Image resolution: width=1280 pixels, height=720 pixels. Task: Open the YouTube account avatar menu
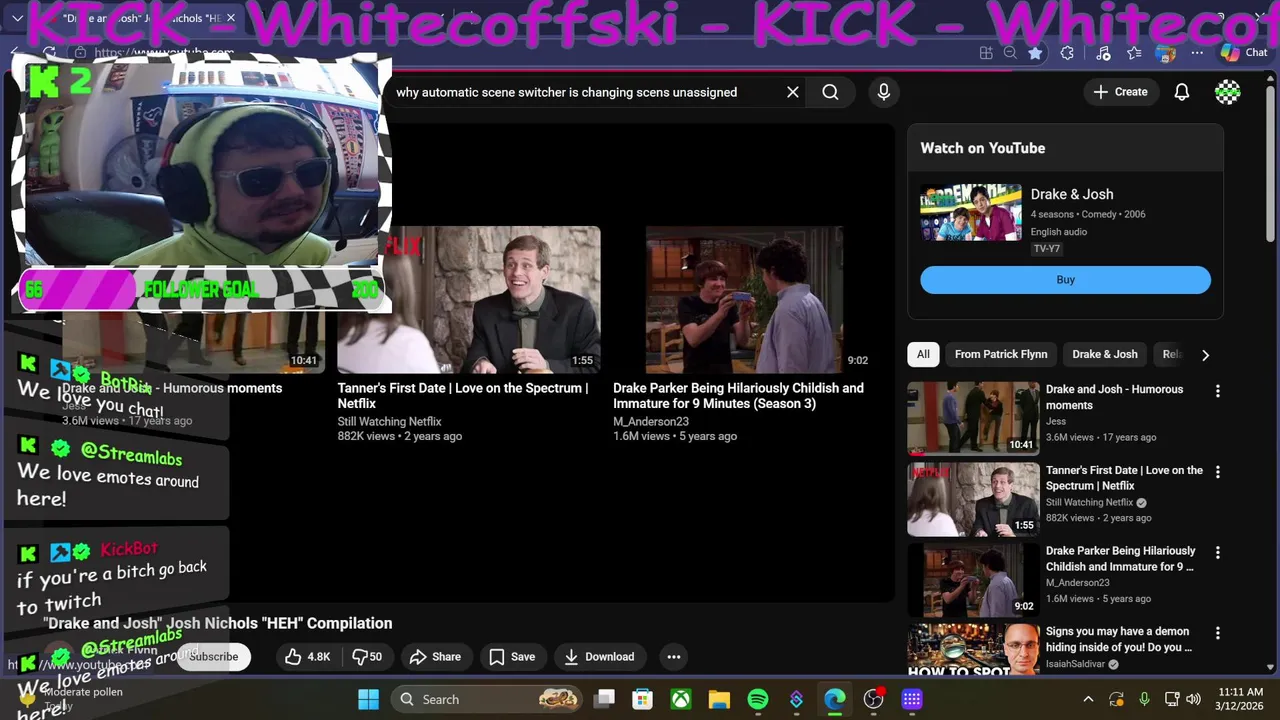[x=1228, y=92]
